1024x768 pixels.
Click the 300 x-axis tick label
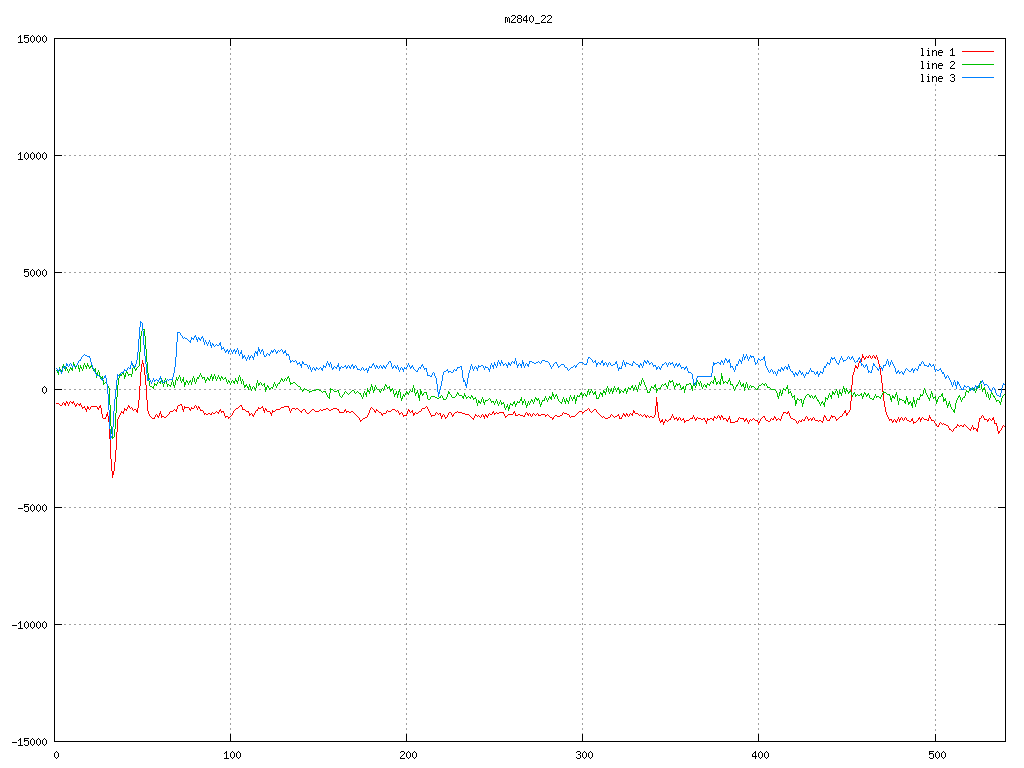pyautogui.click(x=583, y=755)
